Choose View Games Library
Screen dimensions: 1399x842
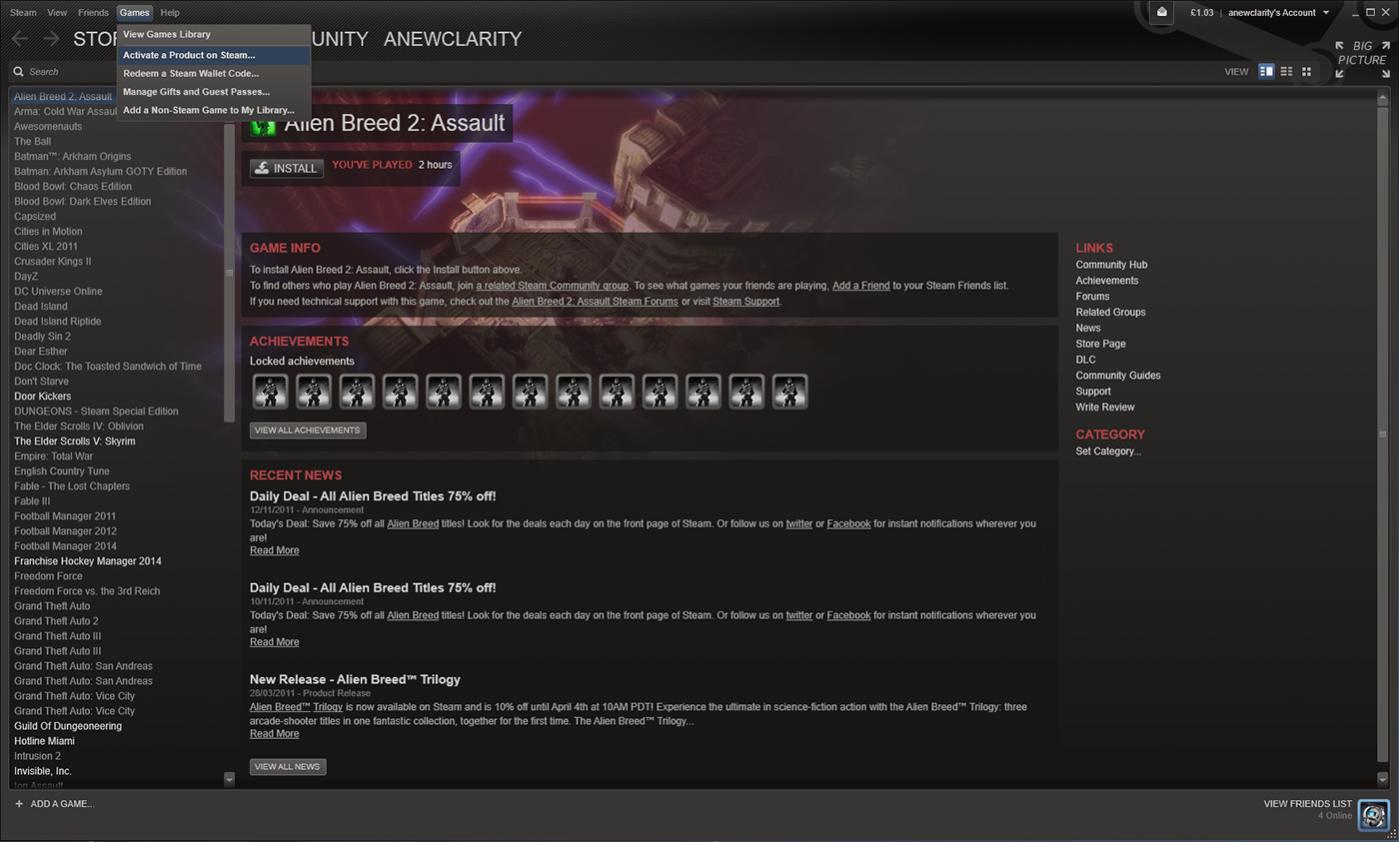tap(213, 34)
